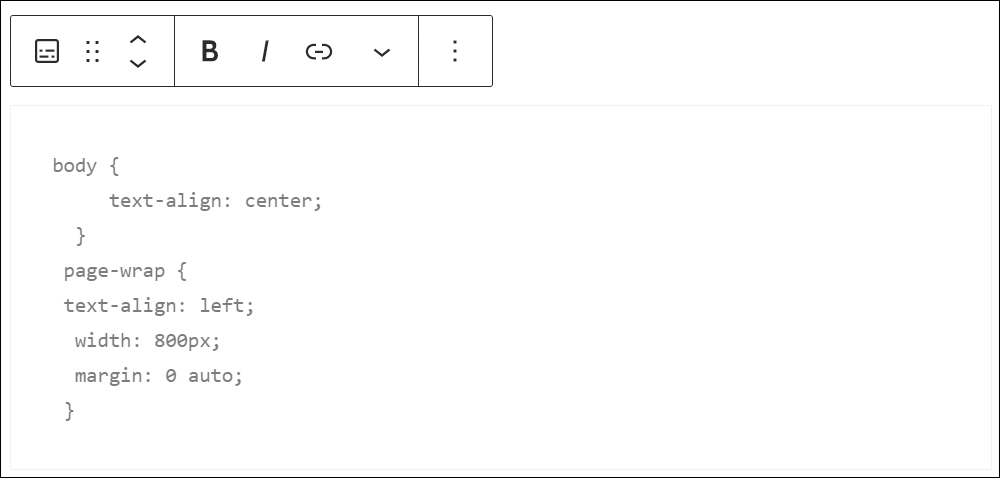Click the word "auto" in the margin line

[210, 376]
